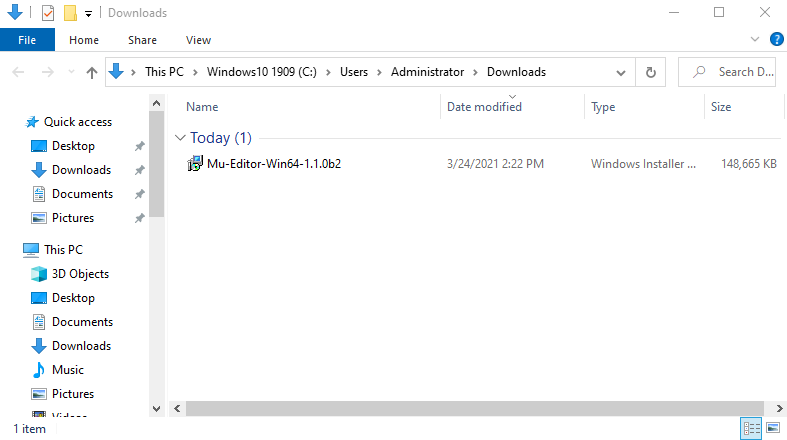The width and height of the screenshot is (787, 440).
Task: Select Downloads in the address breadcrumb
Action: click(516, 72)
